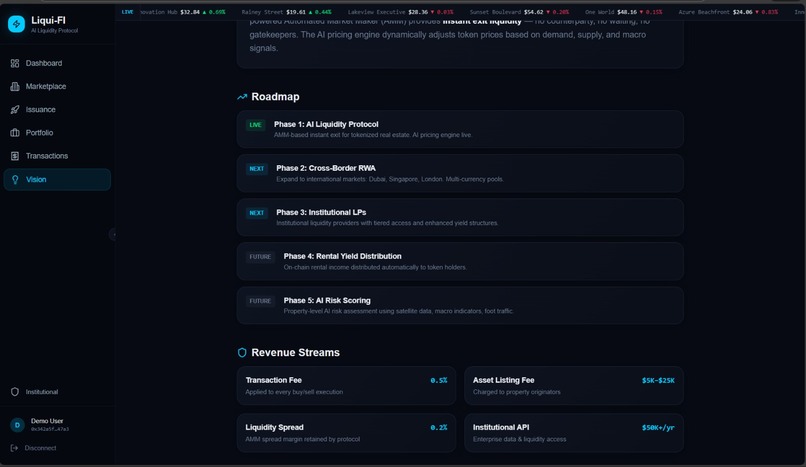Click Phase 1: AI Liquidity Protocol title
Screen dimensions: 806x467
coord(326,124)
